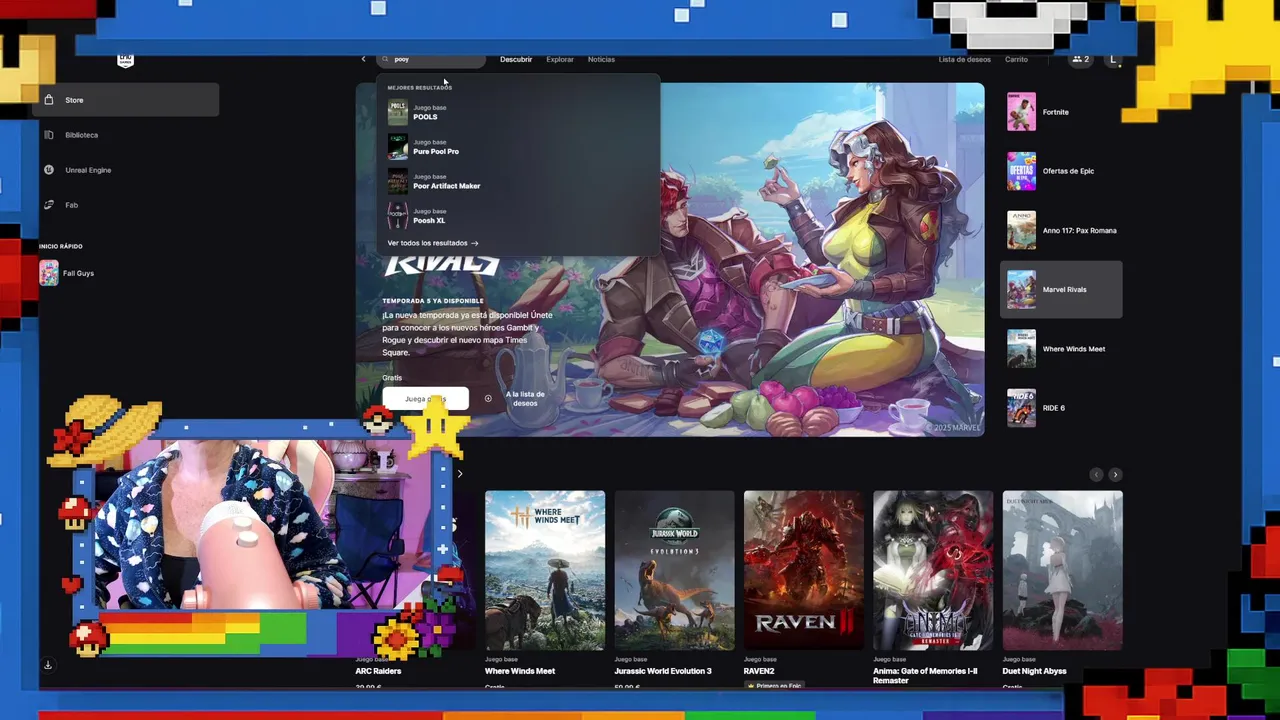
Task: Click Poor Artifact Maker result thumbnail
Action: 398,182
